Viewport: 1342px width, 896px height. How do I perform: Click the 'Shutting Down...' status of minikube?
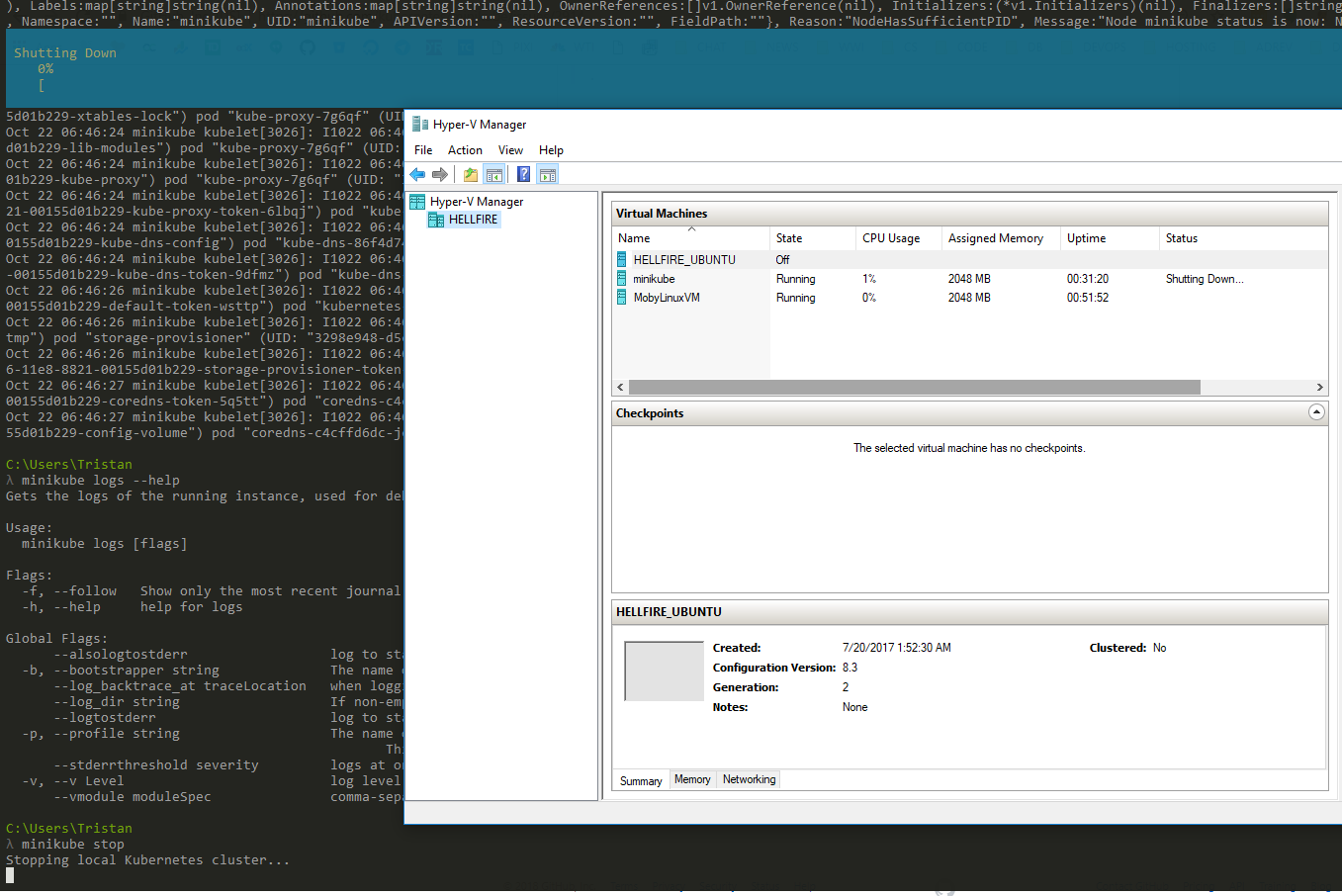[x=1205, y=279]
